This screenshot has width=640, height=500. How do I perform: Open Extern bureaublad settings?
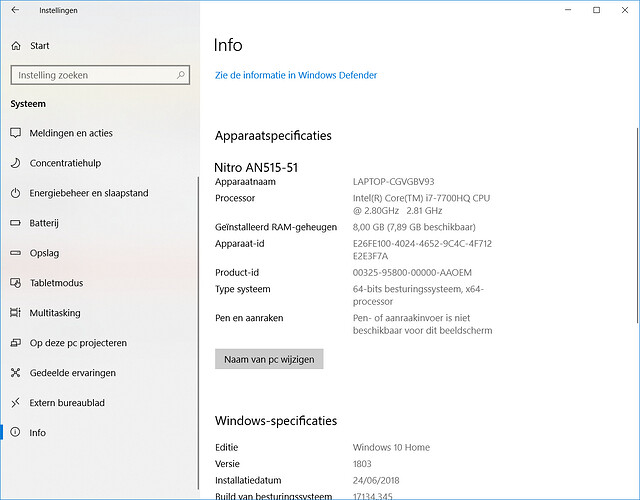coord(67,403)
